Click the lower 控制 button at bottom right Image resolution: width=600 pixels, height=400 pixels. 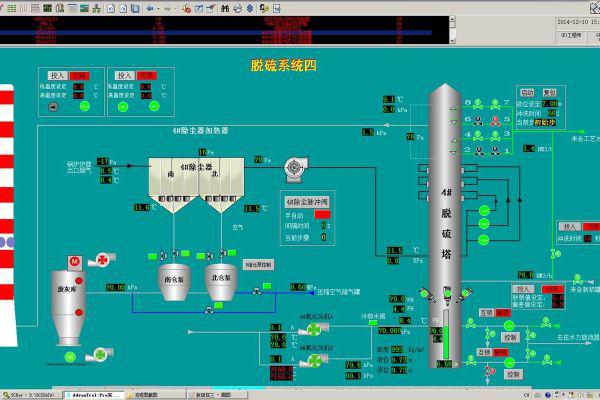pos(513,373)
